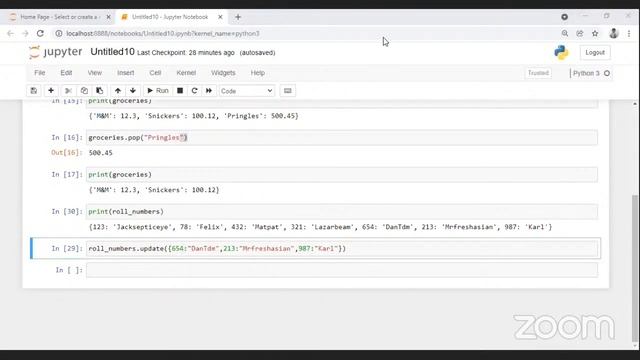Rename the notebook title Untitled10

pos(112,52)
